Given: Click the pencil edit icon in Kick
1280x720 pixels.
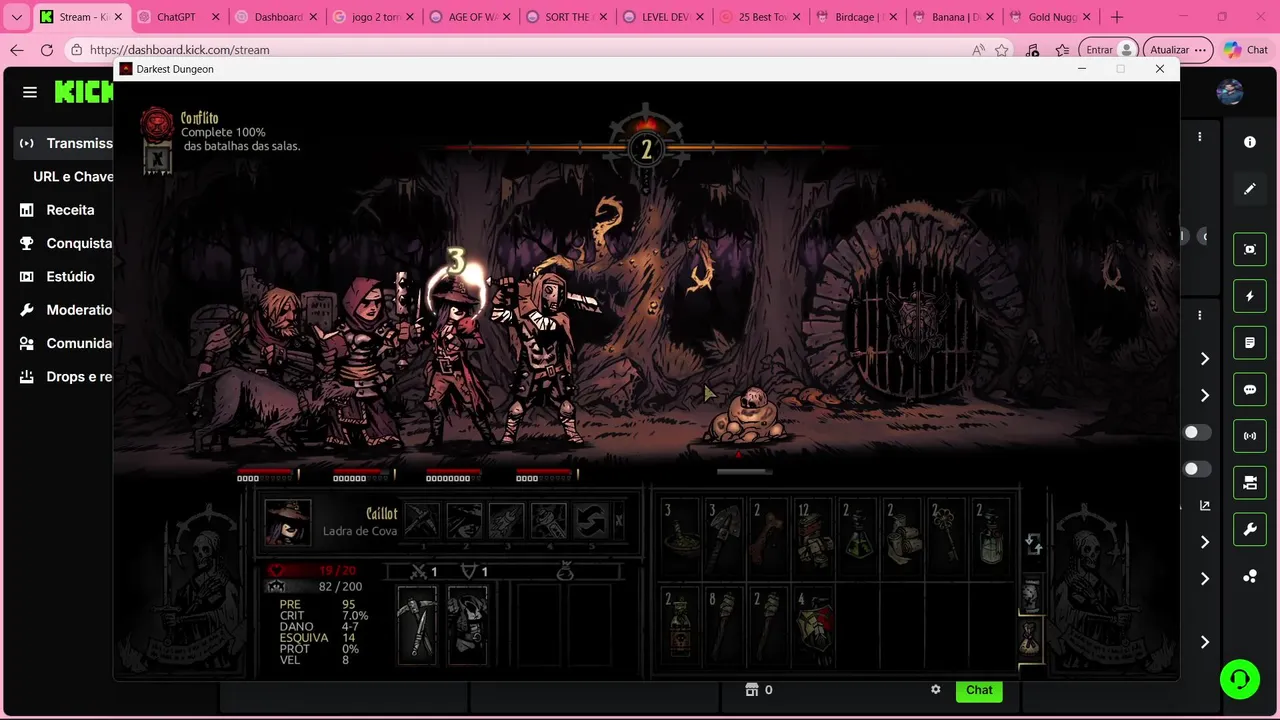Looking at the screenshot, I should coord(1250,189).
